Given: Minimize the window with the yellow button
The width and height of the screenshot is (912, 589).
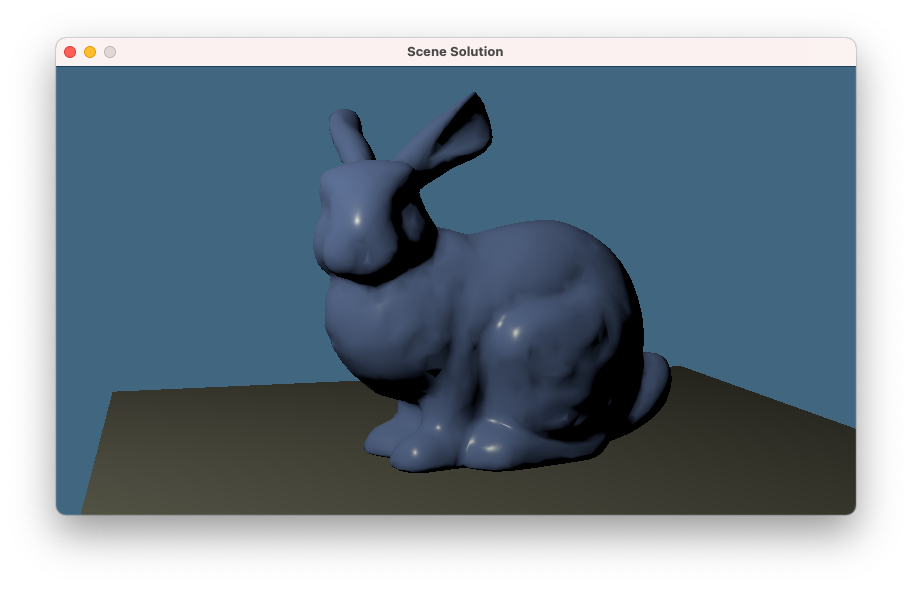Looking at the screenshot, I should pos(90,52).
